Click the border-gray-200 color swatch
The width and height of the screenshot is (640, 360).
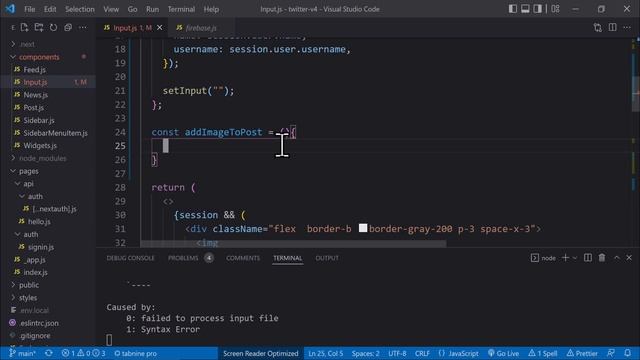coord(363,228)
